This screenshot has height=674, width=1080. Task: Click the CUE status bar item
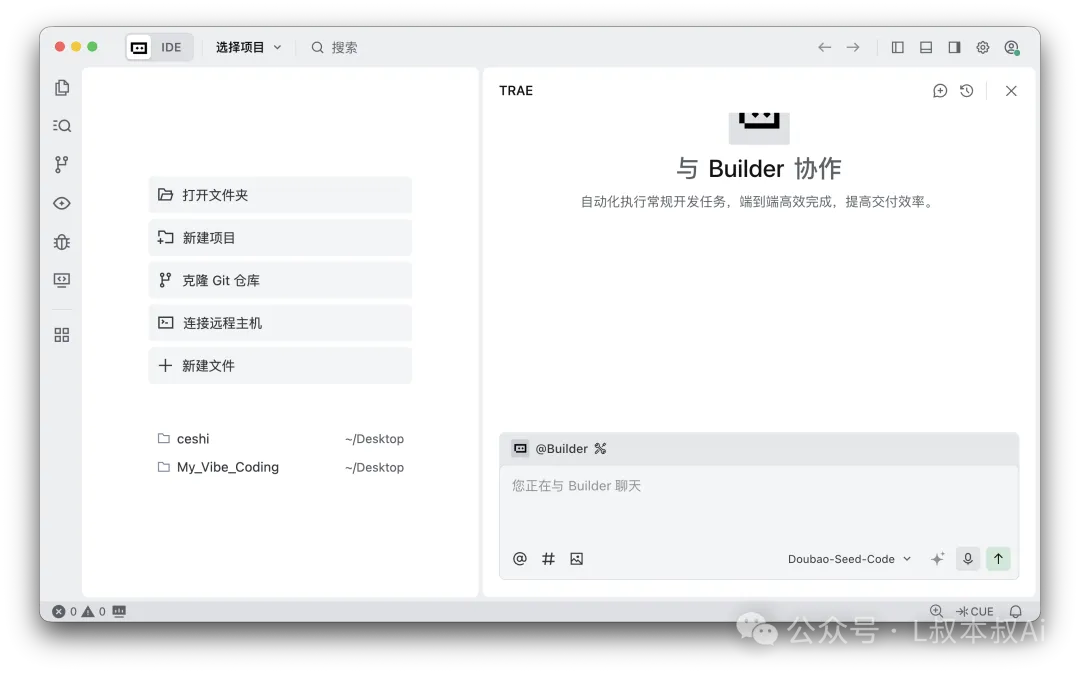click(975, 611)
